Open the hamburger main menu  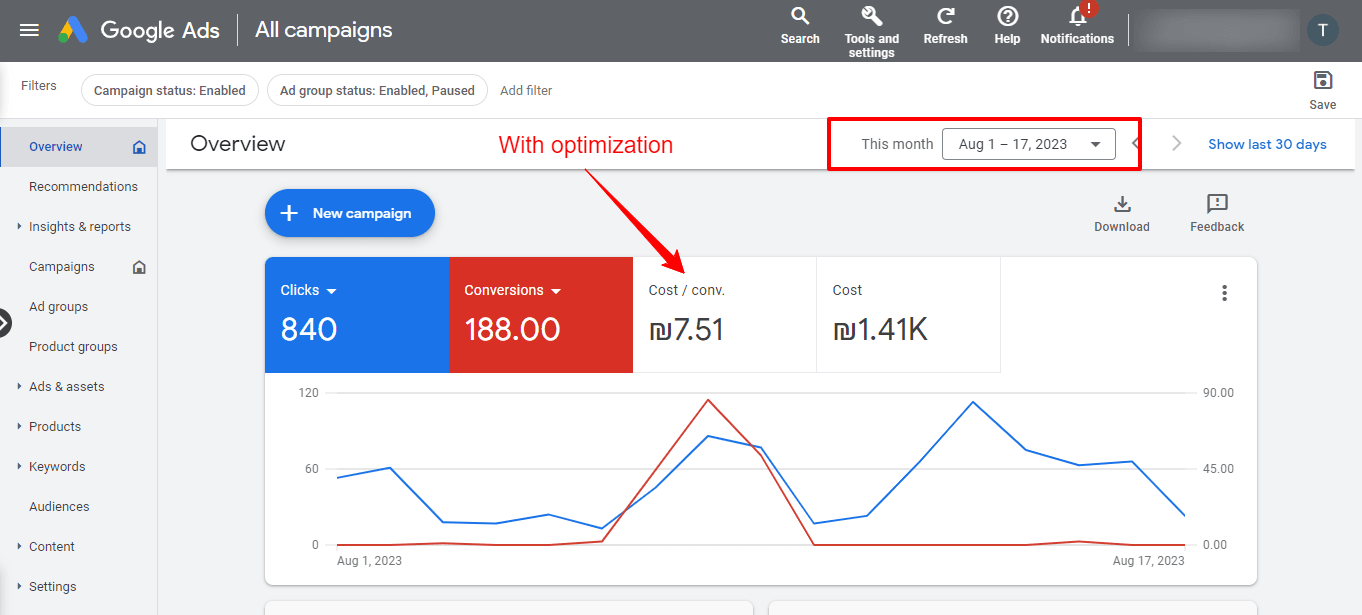(29, 30)
